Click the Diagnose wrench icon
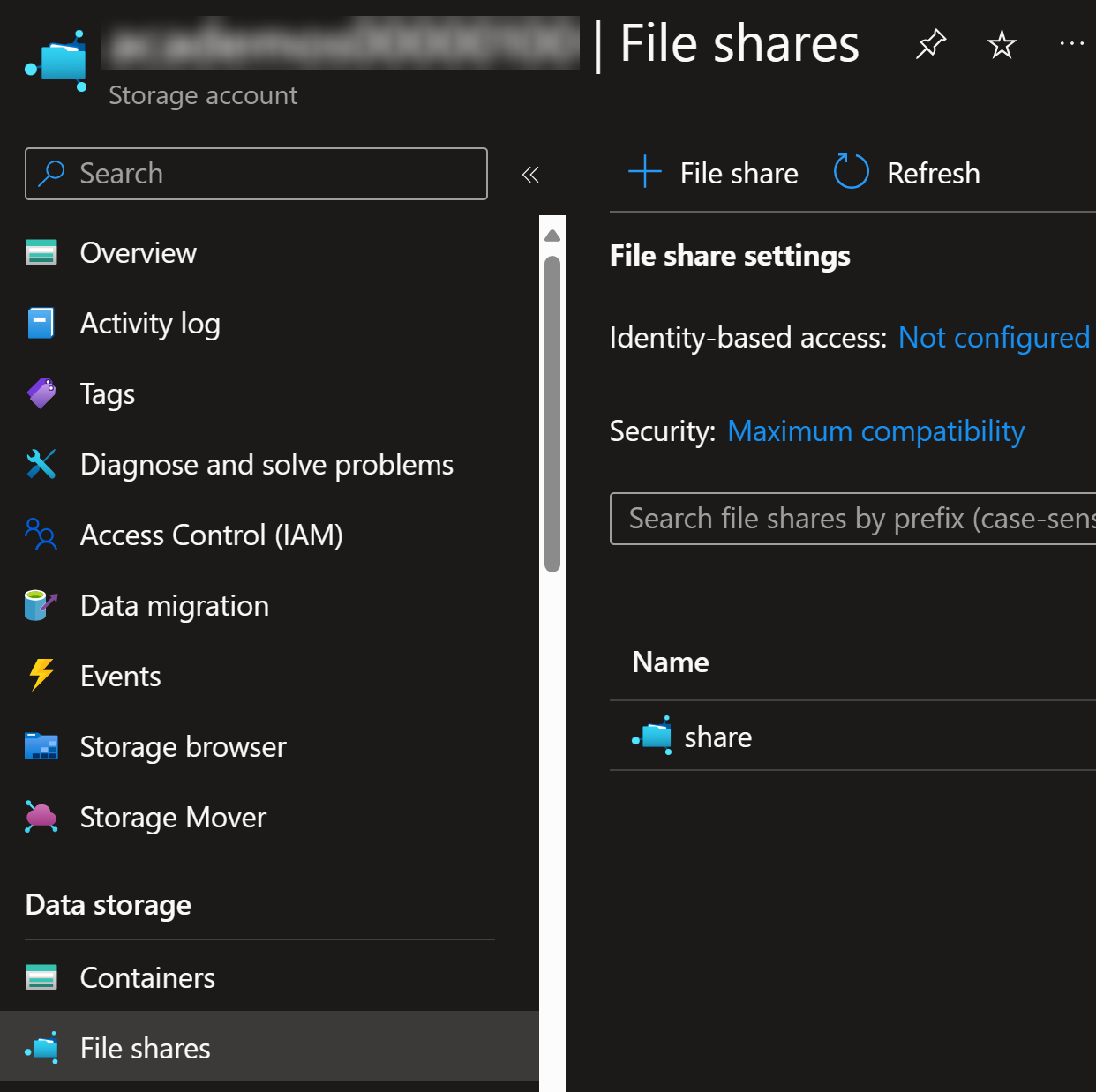This screenshot has height=1092, width=1096. pos(41,464)
